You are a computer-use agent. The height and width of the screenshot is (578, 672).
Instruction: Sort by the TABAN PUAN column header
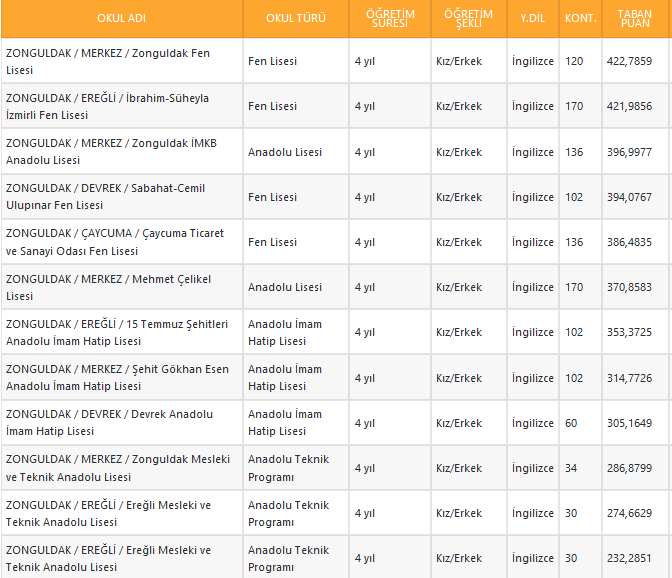(635, 19)
